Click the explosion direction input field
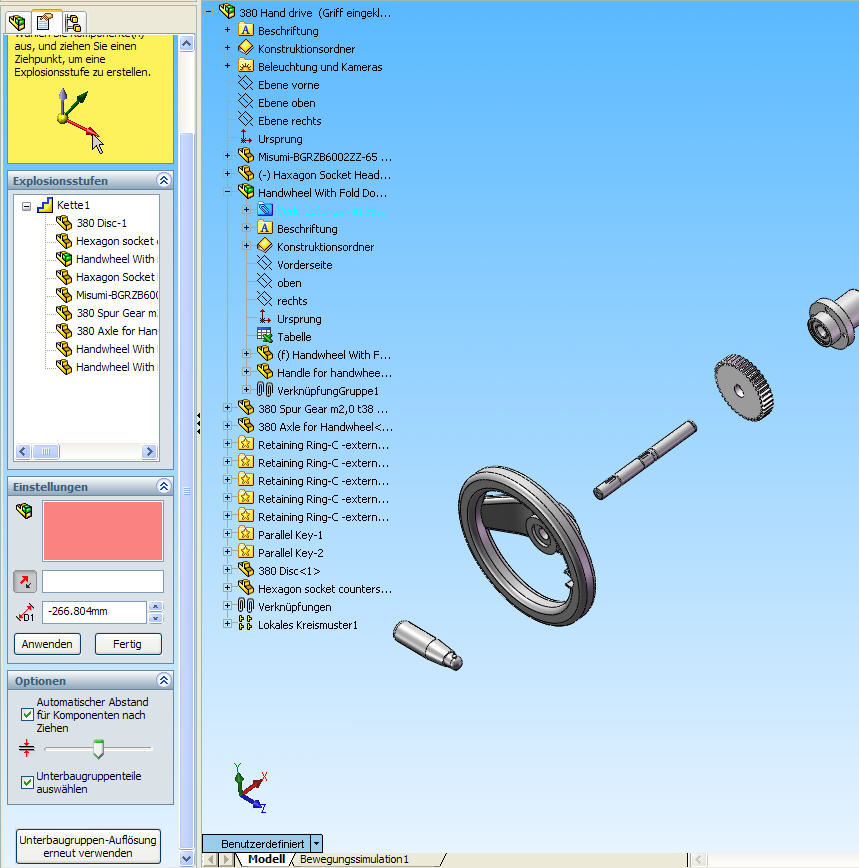The image size is (859, 868). (103, 581)
